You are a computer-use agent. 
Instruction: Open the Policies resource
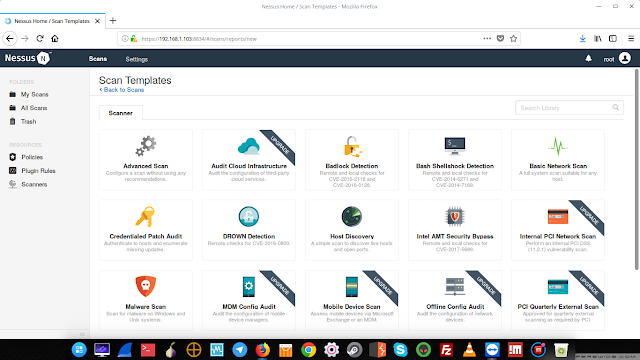[32, 157]
